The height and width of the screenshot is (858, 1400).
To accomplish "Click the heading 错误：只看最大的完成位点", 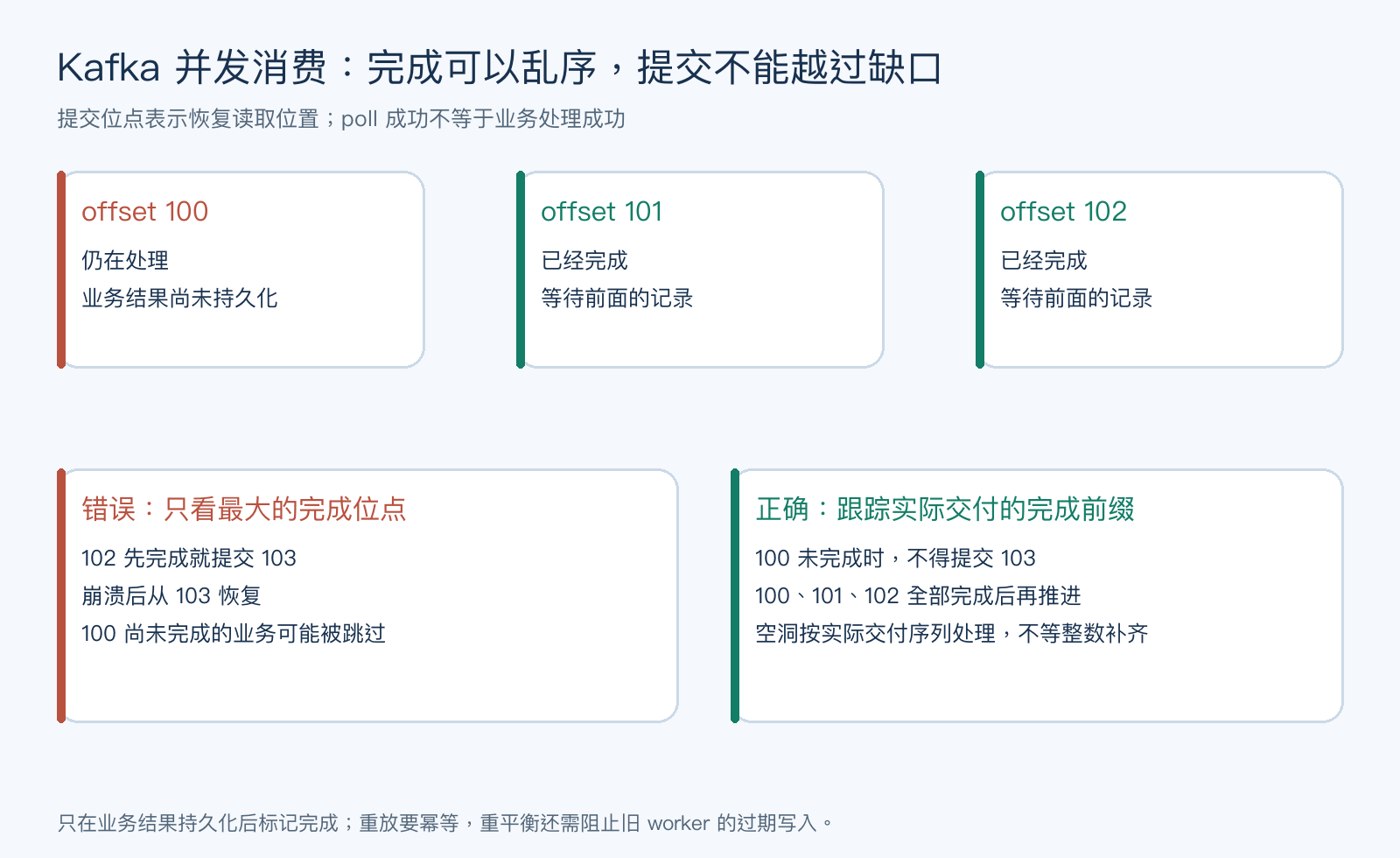I will (x=244, y=509).
